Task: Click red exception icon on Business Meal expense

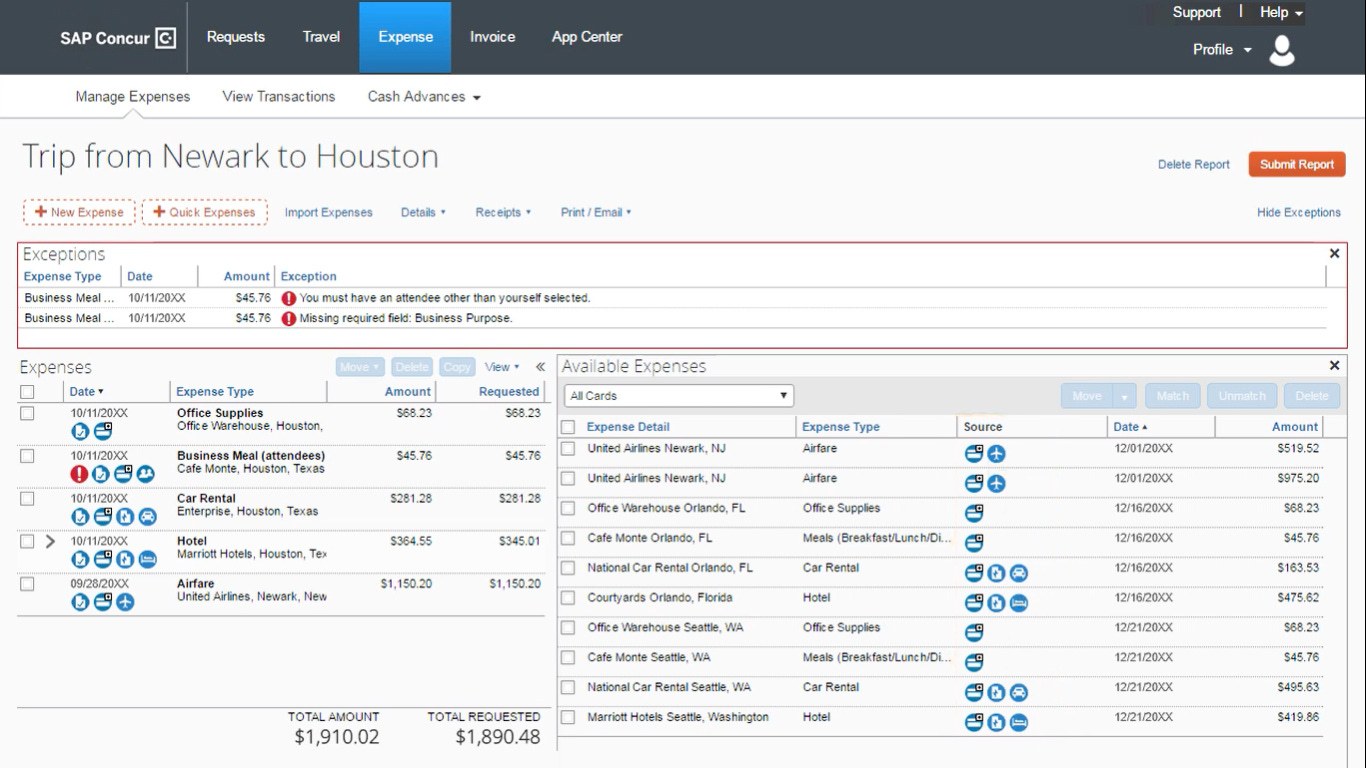Action: pyautogui.click(x=80, y=474)
